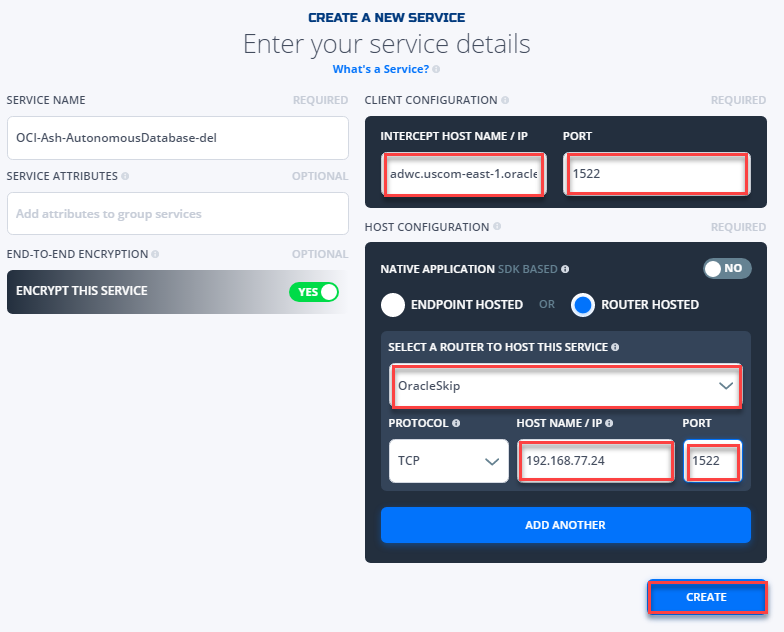Click the Intercept Host Name / IP field
Viewport: 784px width, 632px height.
tap(464, 174)
